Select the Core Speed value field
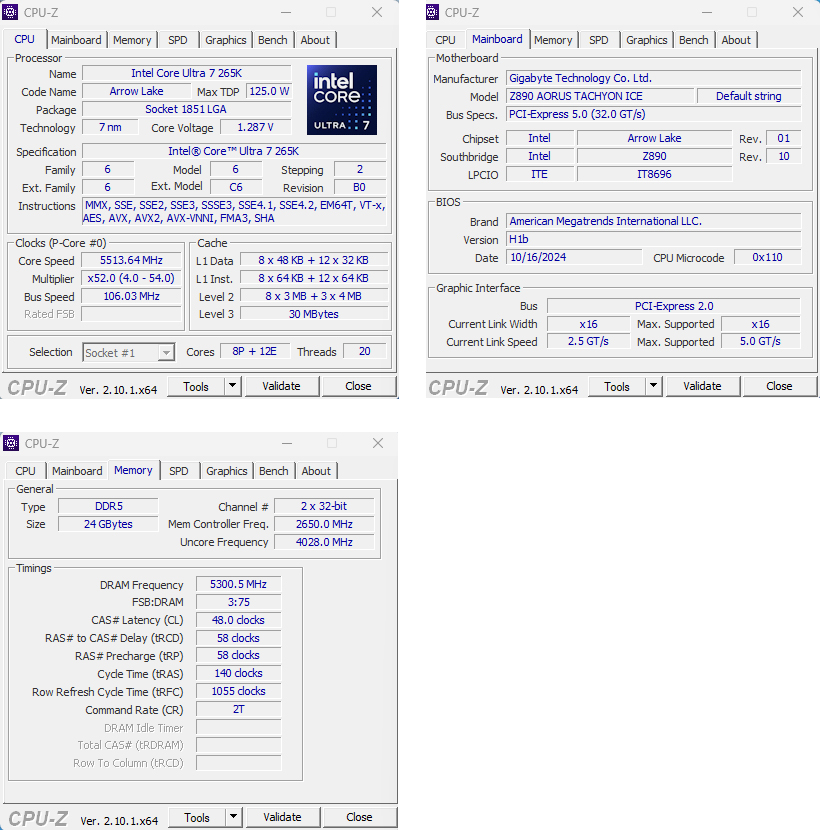 [131, 260]
